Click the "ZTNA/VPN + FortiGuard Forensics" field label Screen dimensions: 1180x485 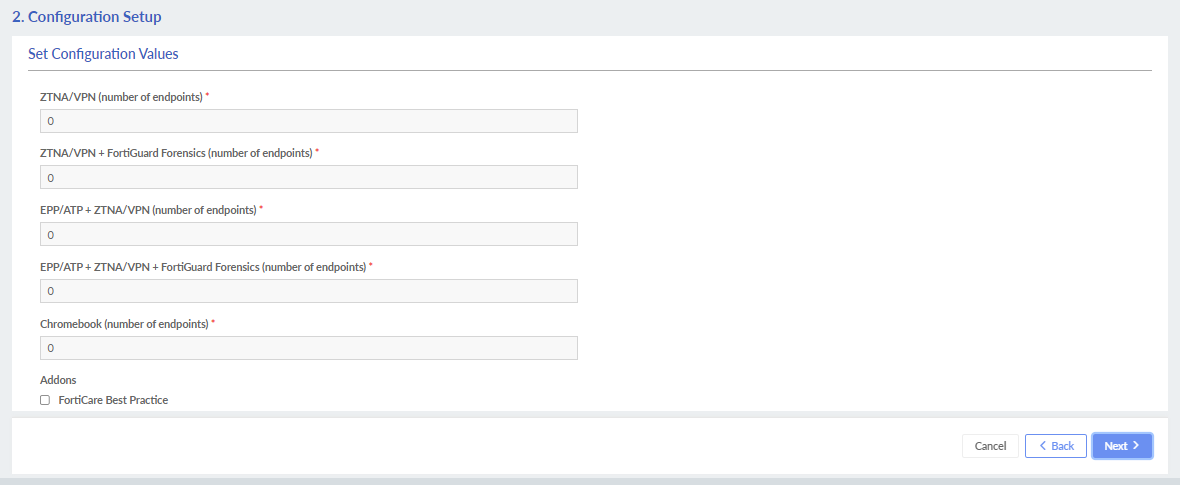tap(176, 153)
